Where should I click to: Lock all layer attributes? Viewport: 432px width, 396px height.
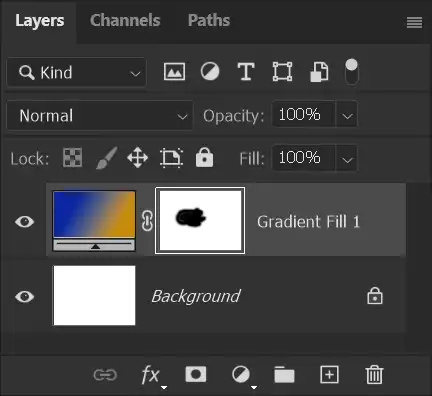click(x=204, y=157)
